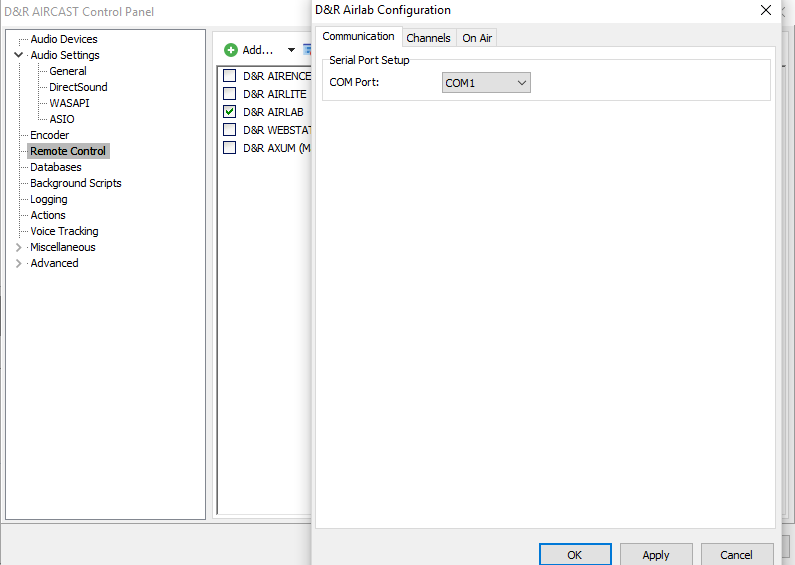The width and height of the screenshot is (795, 565).
Task: Enable the D&R AIRLITE checkbox
Action: tap(230, 94)
